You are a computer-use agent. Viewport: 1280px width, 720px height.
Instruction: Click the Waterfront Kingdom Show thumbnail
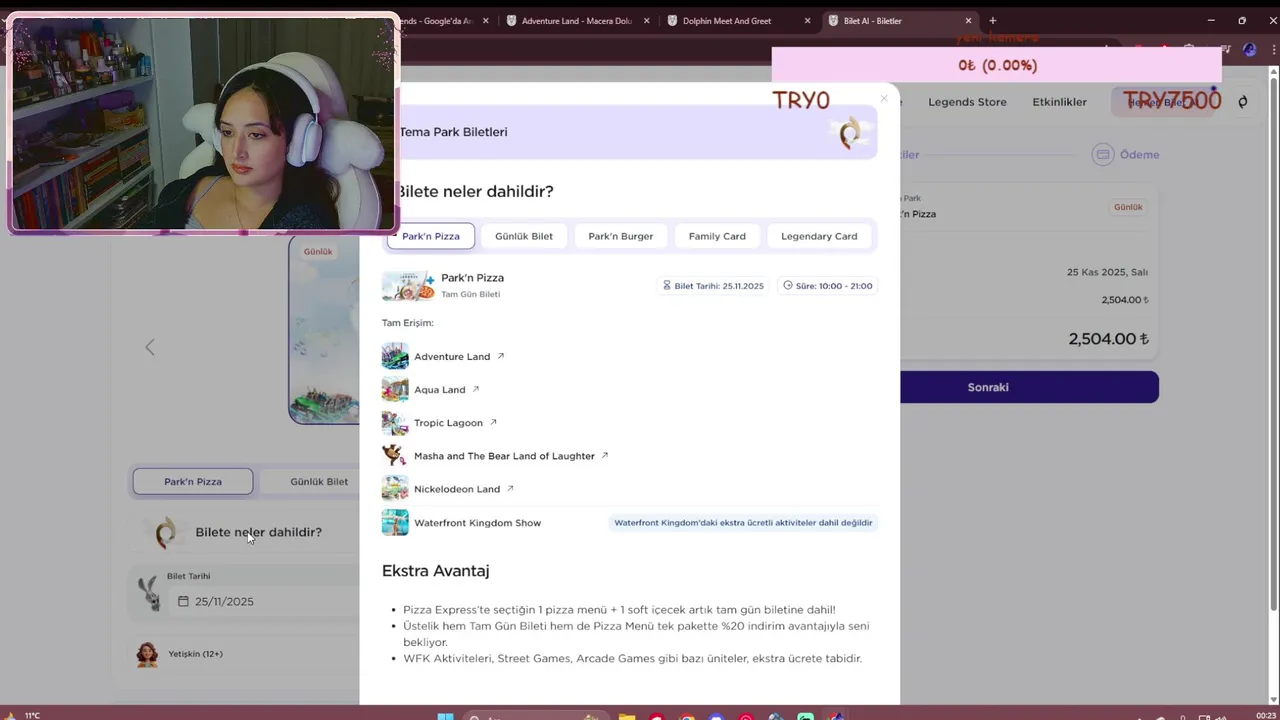pyautogui.click(x=395, y=522)
